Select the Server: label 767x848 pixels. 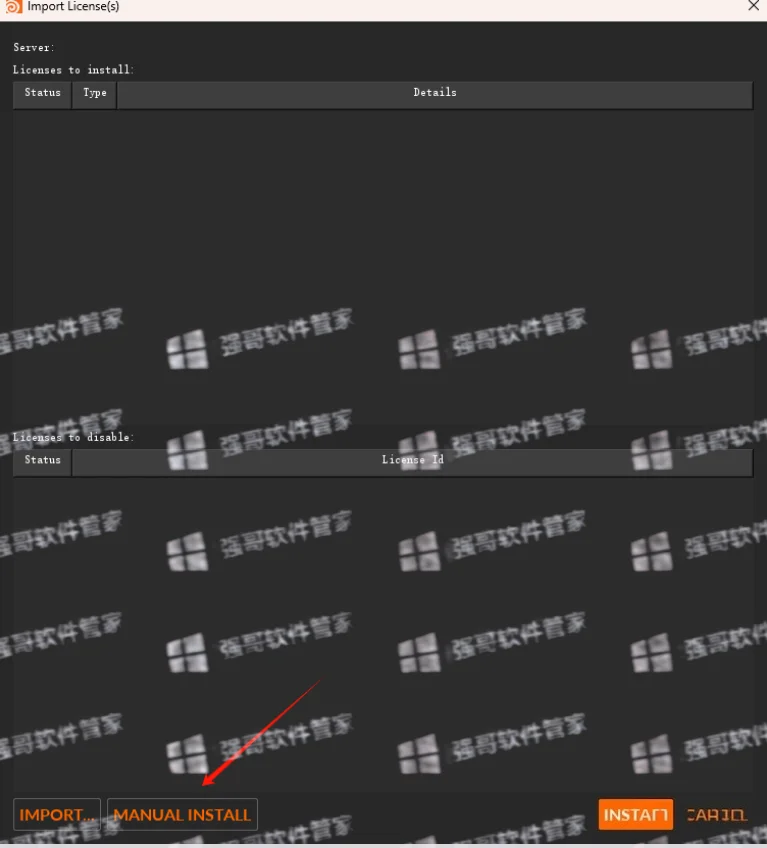point(34,48)
